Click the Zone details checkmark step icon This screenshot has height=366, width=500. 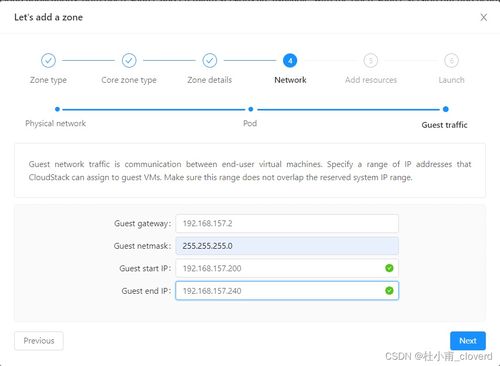pyautogui.click(x=210, y=61)
